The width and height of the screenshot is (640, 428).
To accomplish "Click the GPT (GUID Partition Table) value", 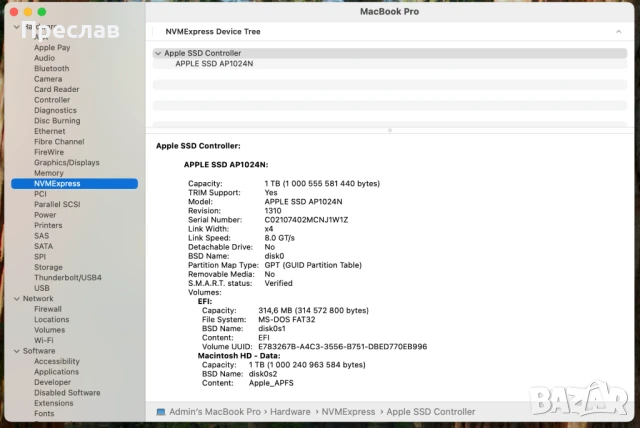I will tap(313, 265).
